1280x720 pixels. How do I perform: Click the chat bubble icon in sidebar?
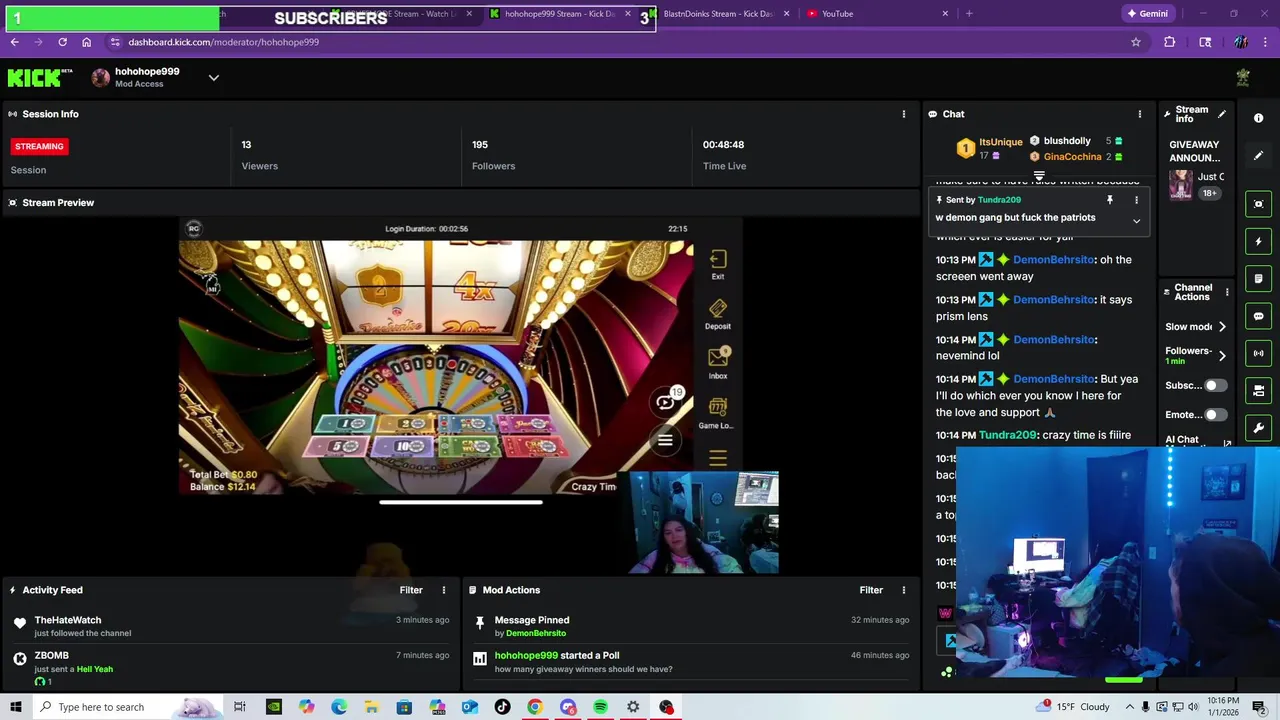click(1258, 316)
